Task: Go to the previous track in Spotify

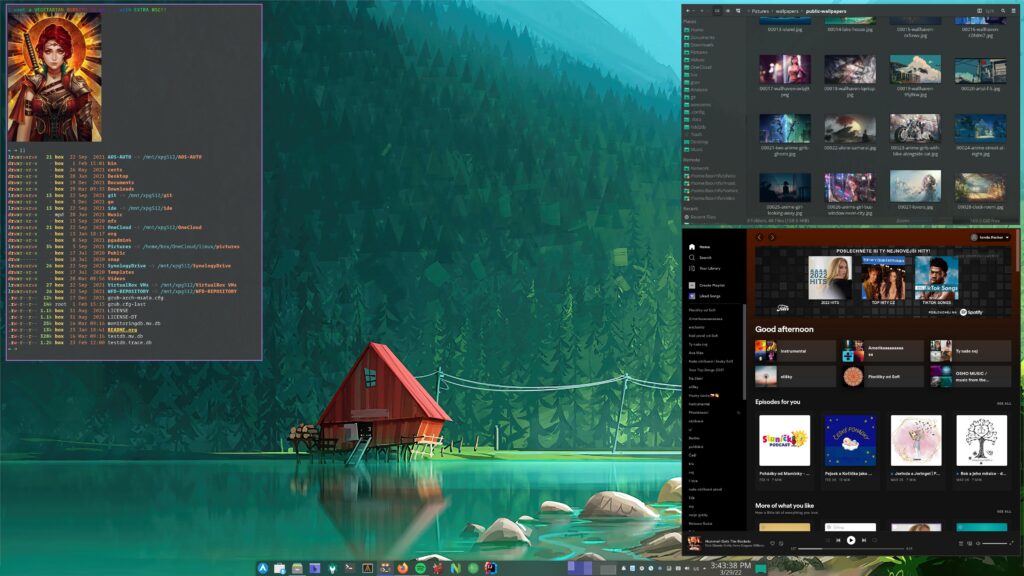Action: pos(838,540)
